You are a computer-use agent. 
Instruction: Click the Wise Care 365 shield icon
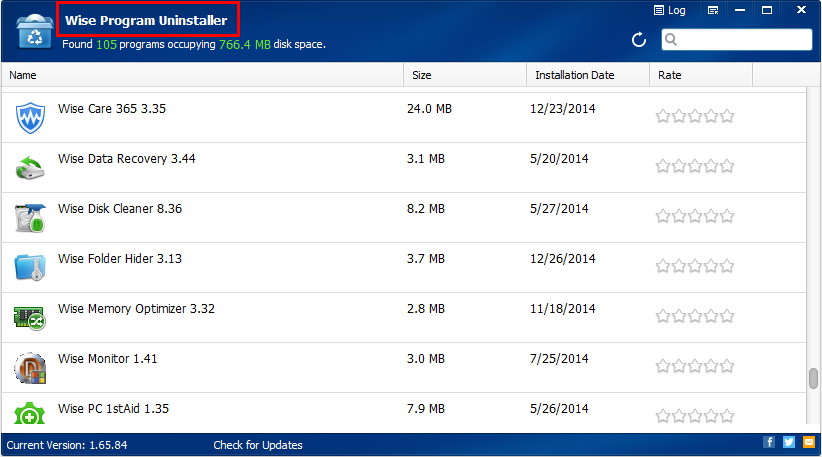click(x=30, y=117)
